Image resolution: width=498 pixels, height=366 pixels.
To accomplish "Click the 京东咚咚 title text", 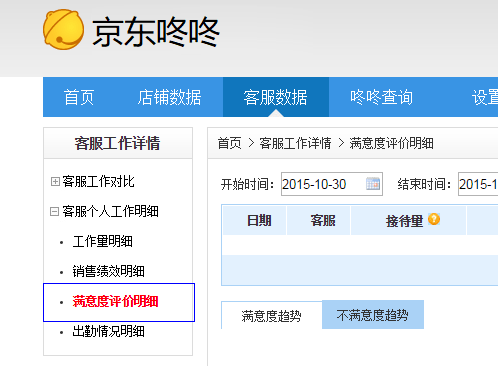I will click(x=156, y=32).
